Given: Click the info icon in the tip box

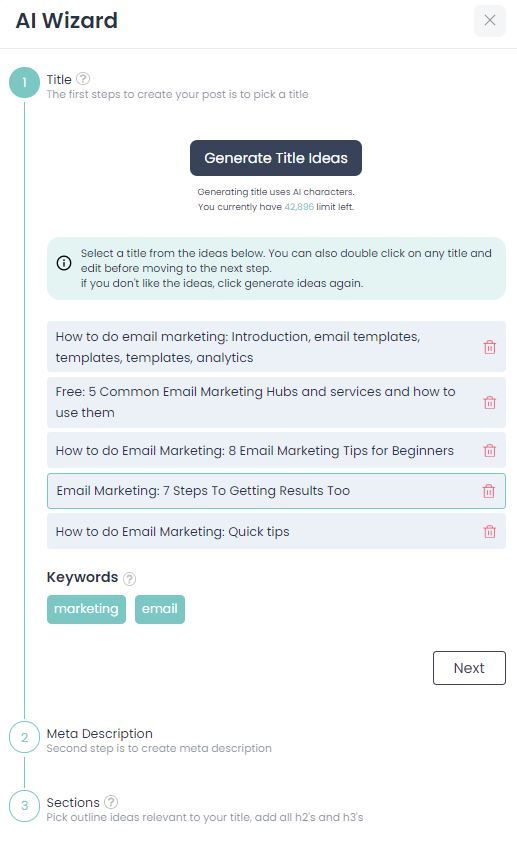Looking at the screenshot, I should (64, 263).
